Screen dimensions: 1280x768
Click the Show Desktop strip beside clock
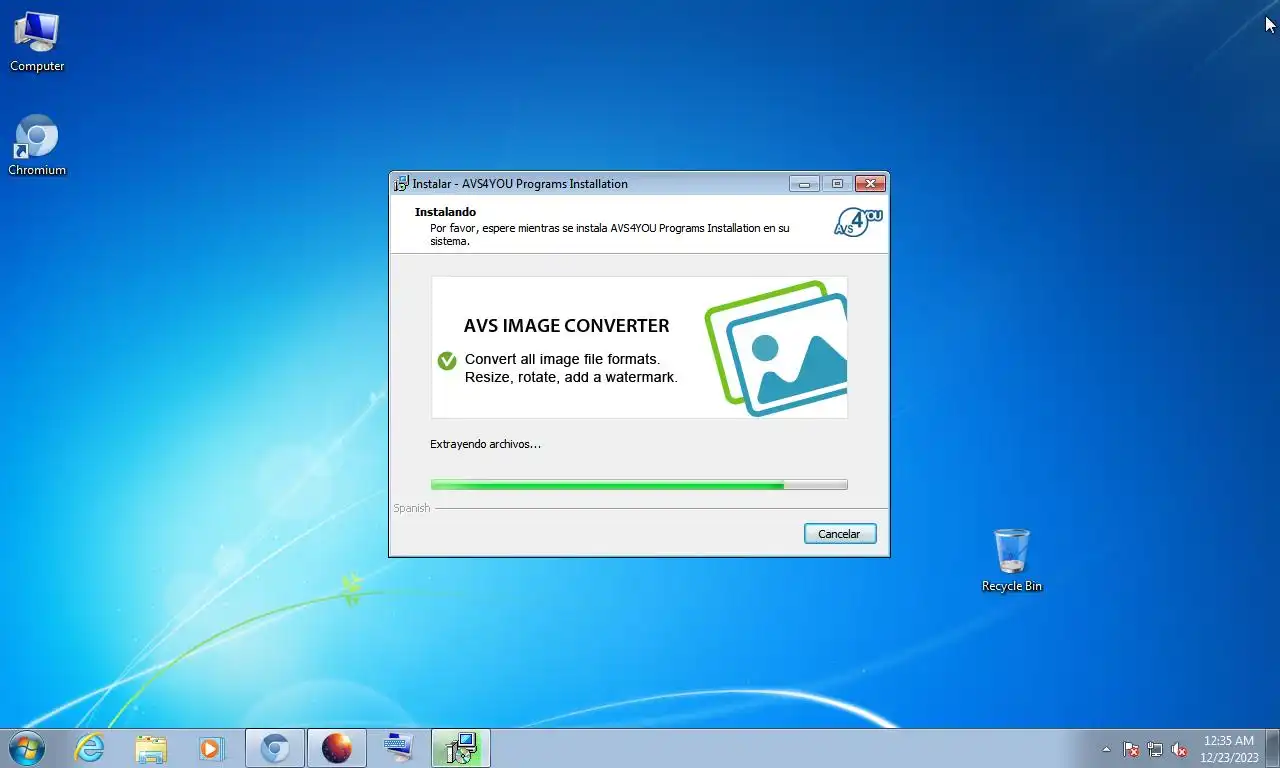[x=1273, y=749]
